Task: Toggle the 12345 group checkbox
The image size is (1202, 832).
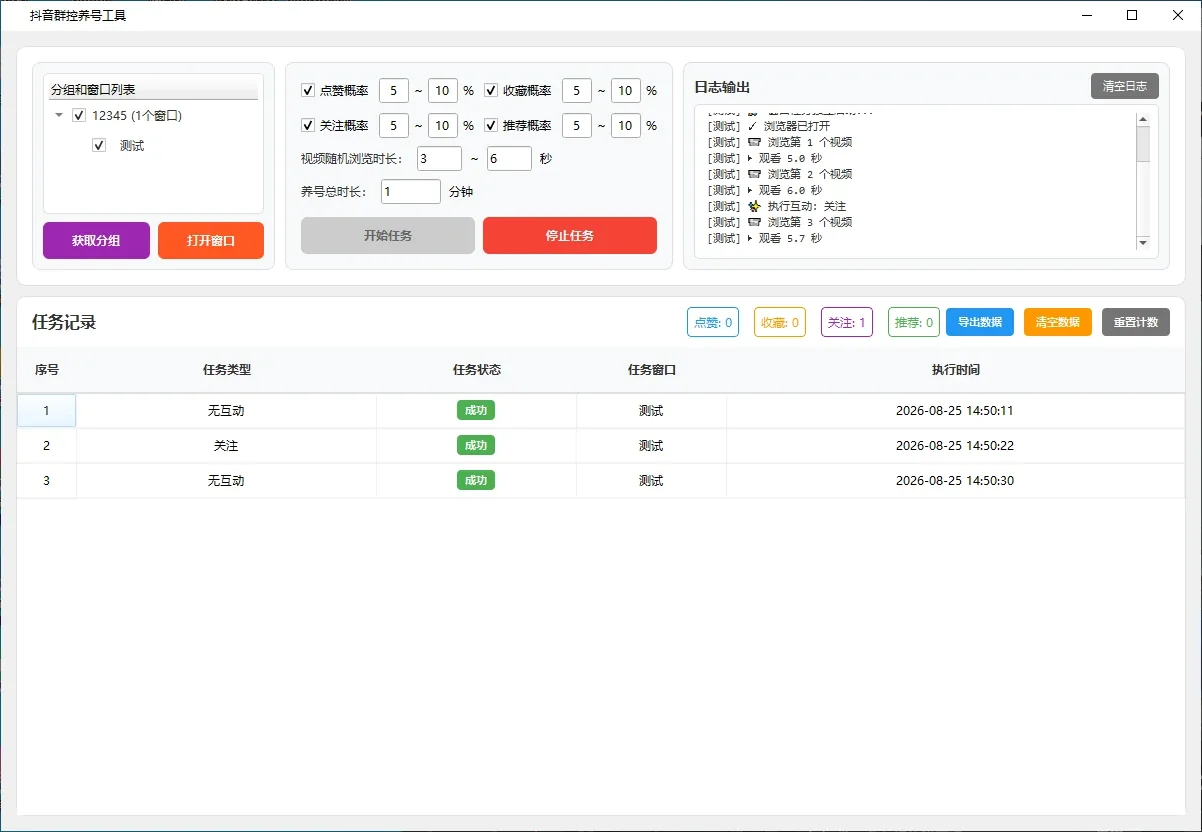Action: click(79, 115)
